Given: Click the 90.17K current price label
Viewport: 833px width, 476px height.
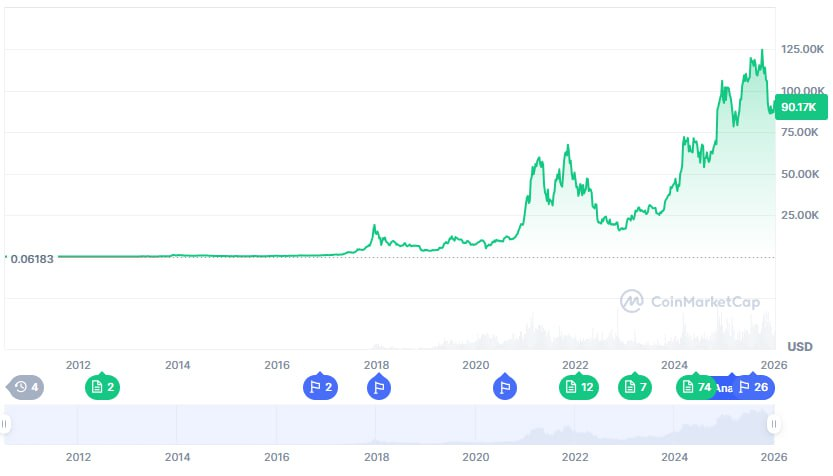Looking at the screenshot, I should click(x=798, y=107).
